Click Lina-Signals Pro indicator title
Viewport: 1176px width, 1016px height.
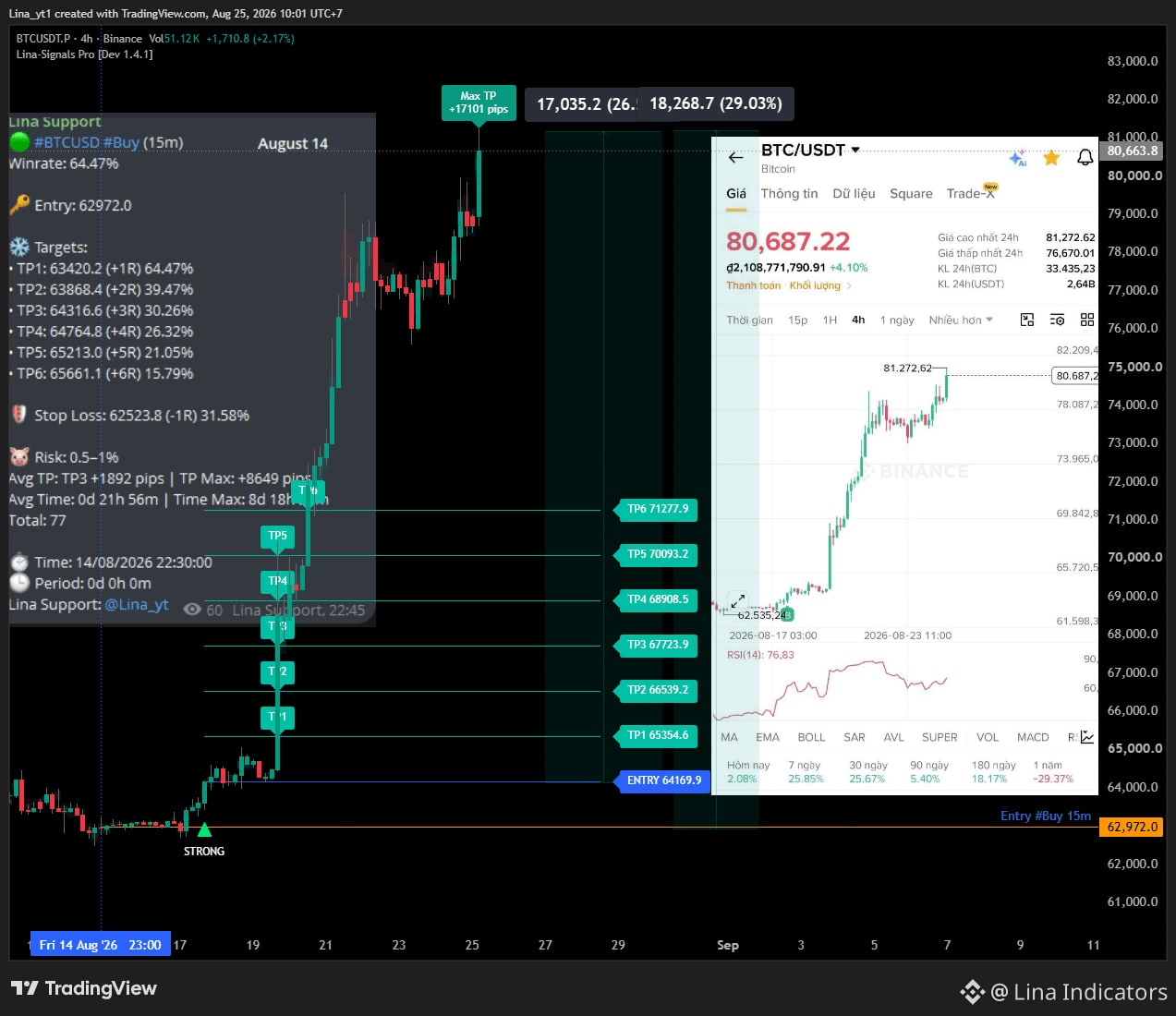(x=85, y=54)
